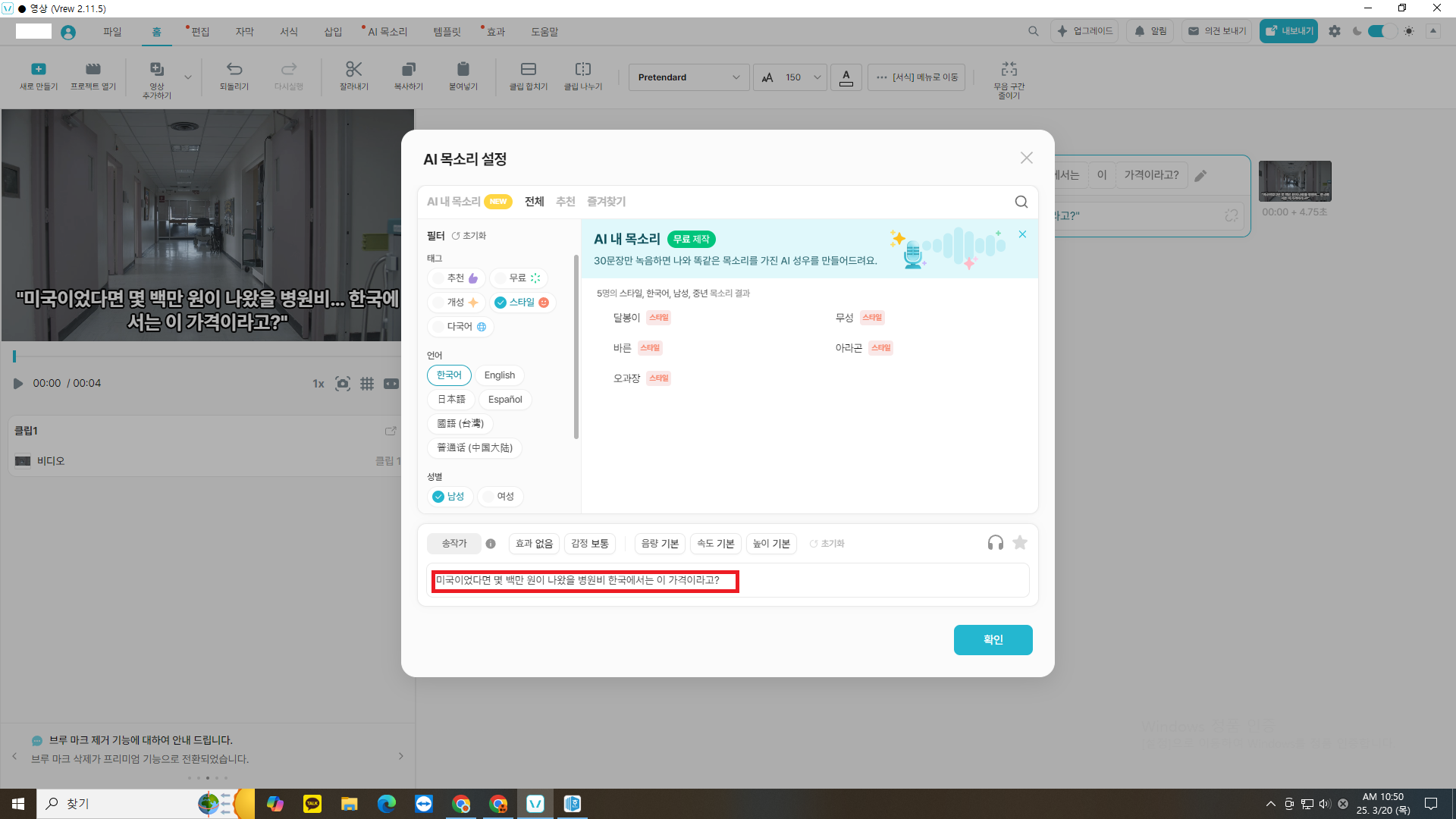This screenshot has height=819, width=1456.
Task: Select the 달봉이 voice
Action: point(626,318)
